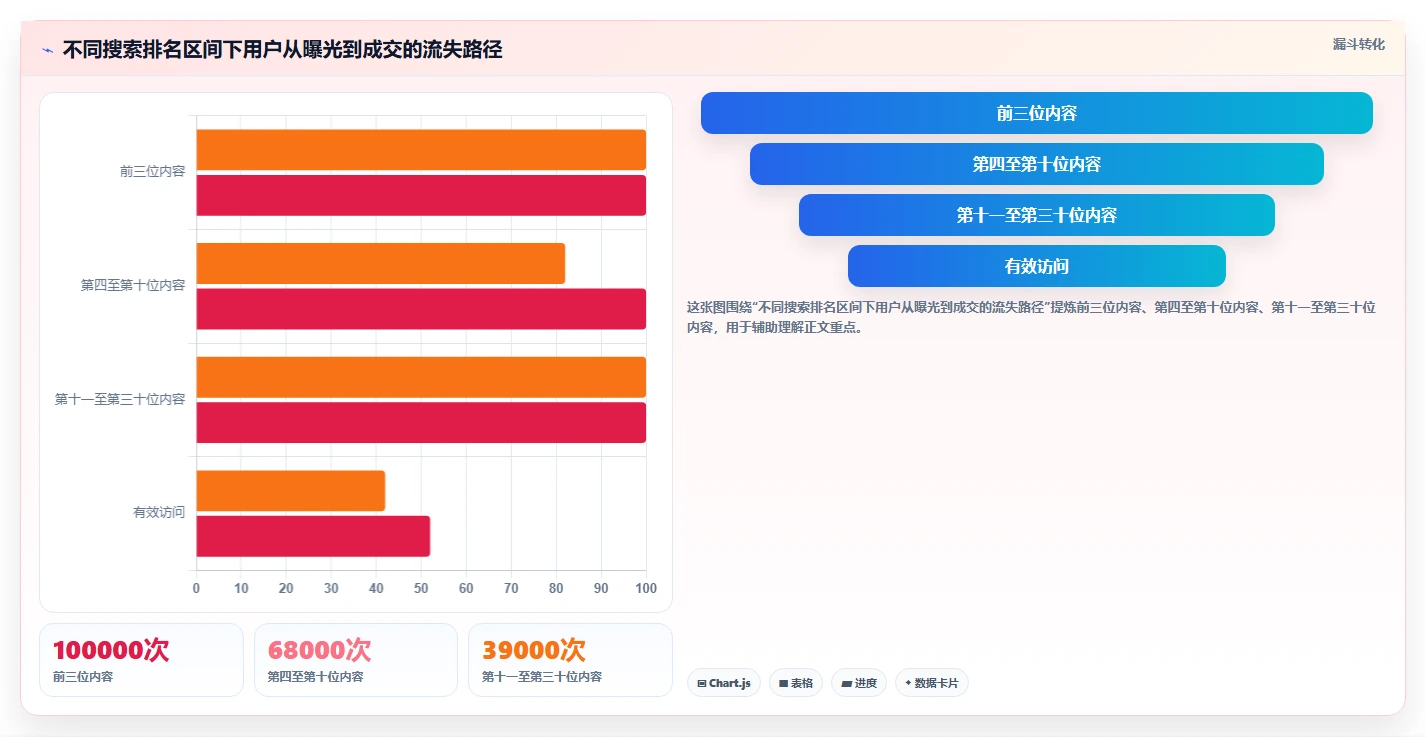The width and height of the screenshot is (1426, 737).
Task: Click the chart y-axis label 第四至第十位内容
Action: tap(133, 286)
